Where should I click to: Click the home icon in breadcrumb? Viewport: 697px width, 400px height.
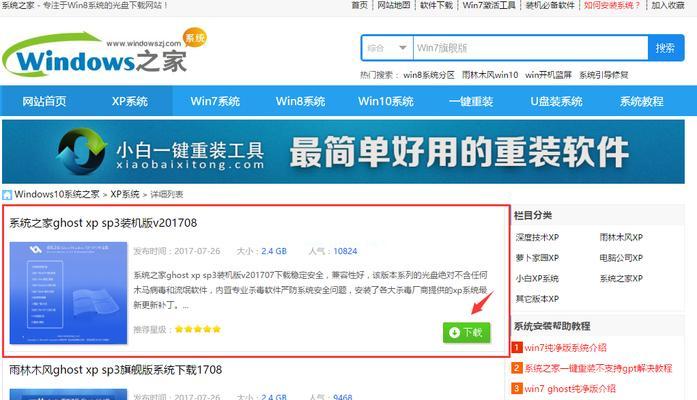coord(7,195)
